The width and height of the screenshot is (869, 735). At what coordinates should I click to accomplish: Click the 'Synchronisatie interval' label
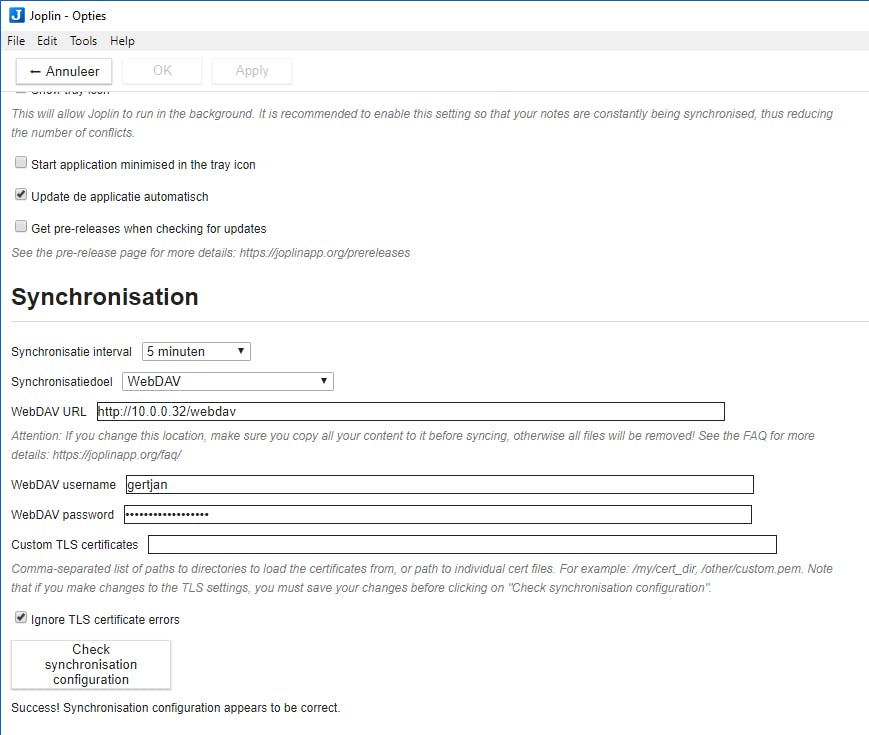(71, 352)
